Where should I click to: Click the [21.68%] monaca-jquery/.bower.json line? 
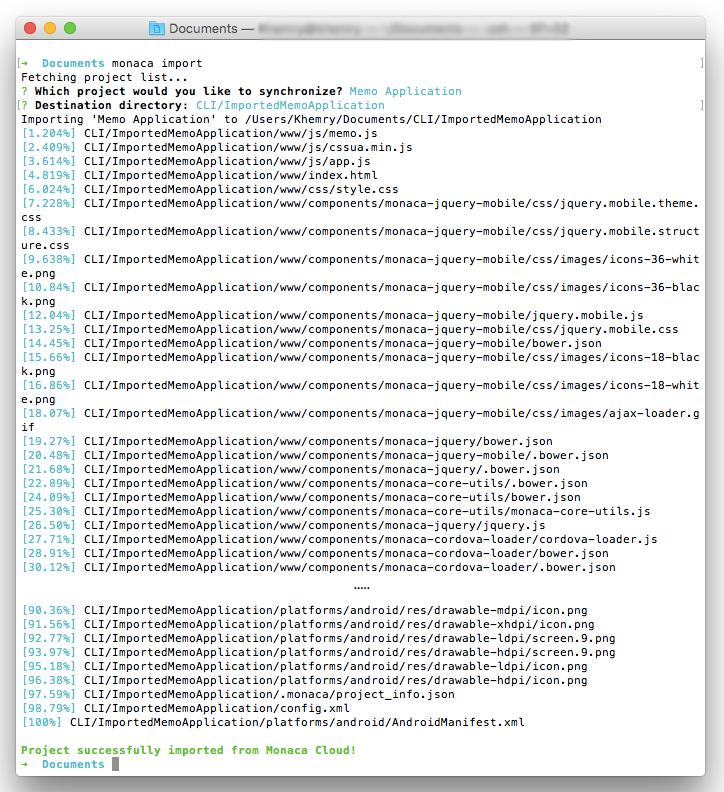point(291,469)
